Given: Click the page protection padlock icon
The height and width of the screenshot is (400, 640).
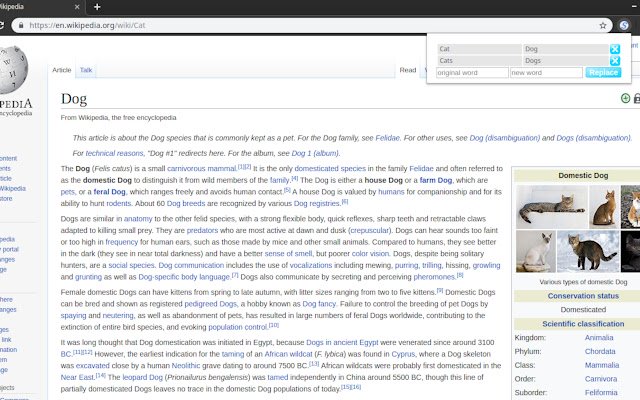Looking at the screenshot, I should [637, 98].
